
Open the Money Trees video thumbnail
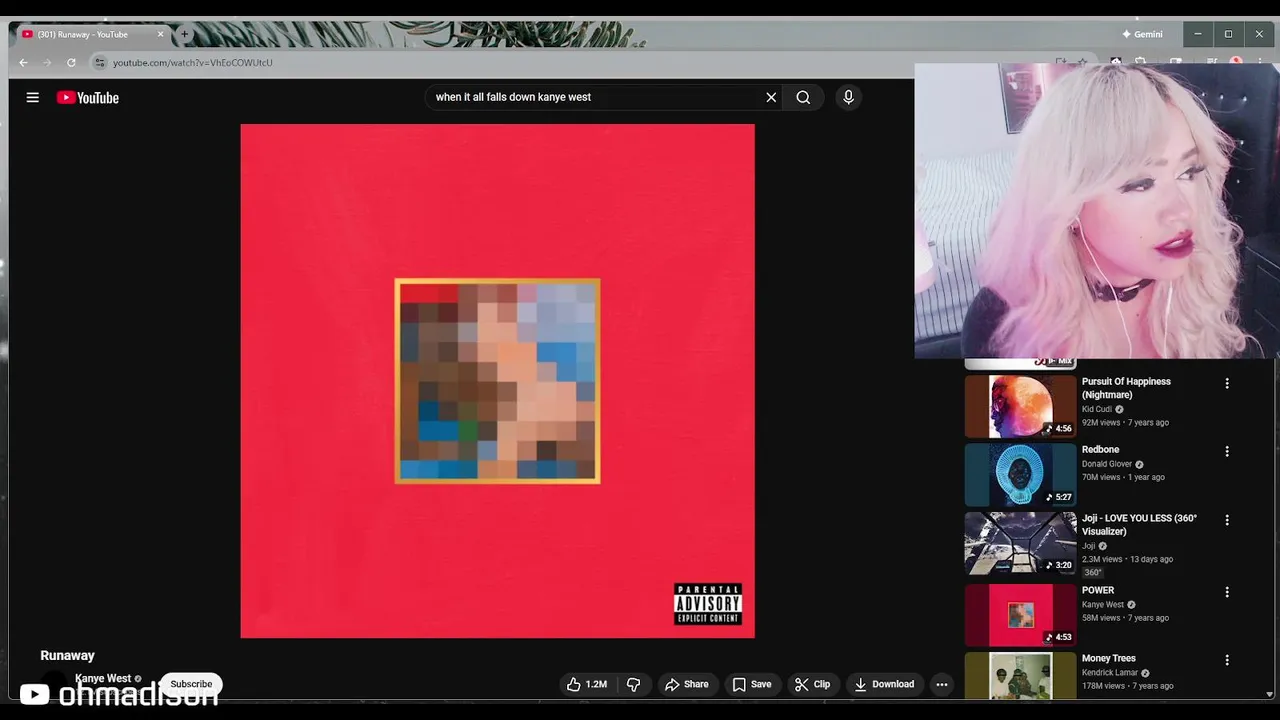point(1020,676)
